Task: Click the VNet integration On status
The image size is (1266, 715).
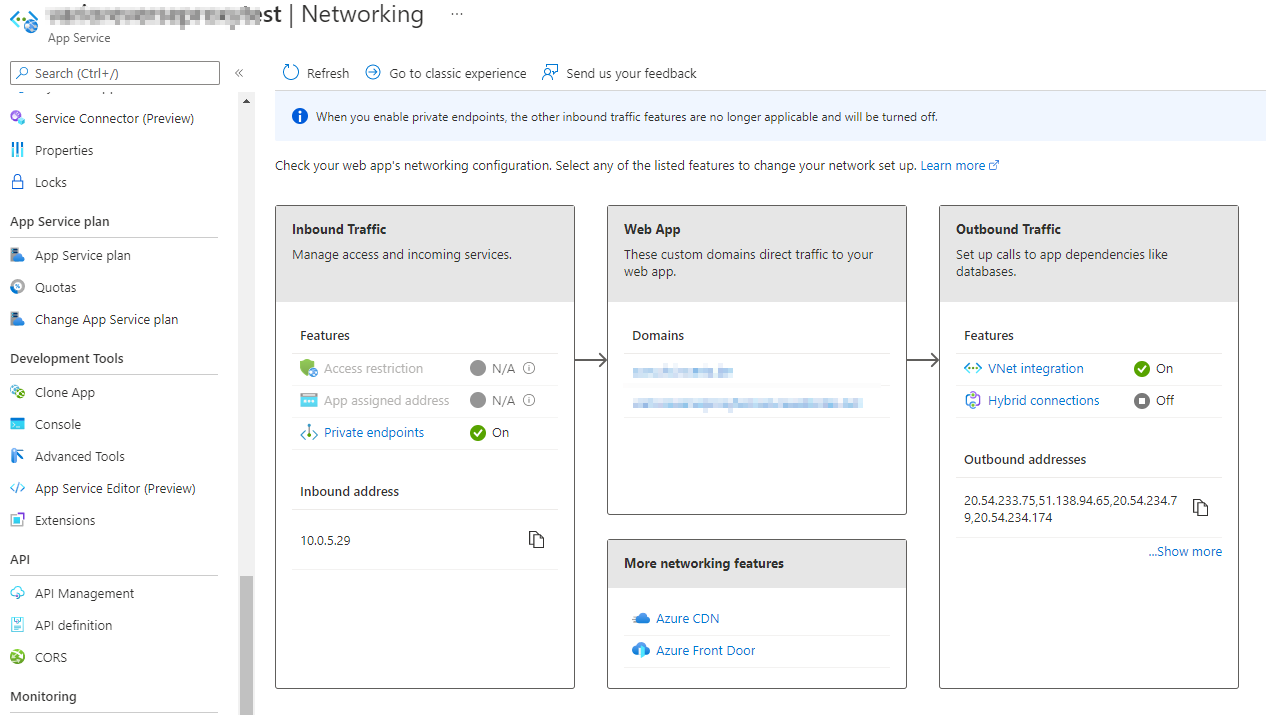Action: pyautogui.click(x=1154, y=369)
